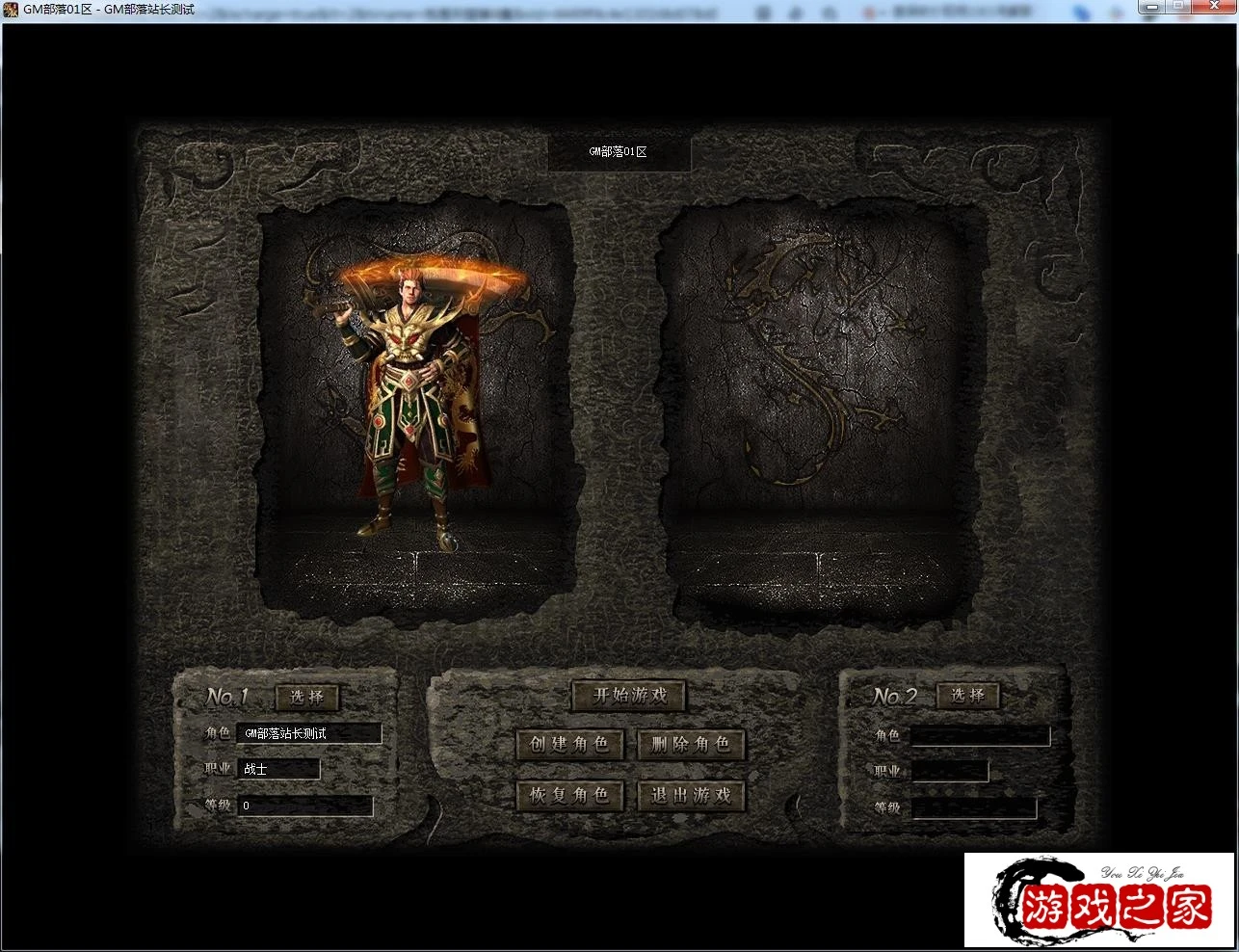1239x952 pixels.
Task: Click the 恢复角色 restore character button
Action: 569,795
